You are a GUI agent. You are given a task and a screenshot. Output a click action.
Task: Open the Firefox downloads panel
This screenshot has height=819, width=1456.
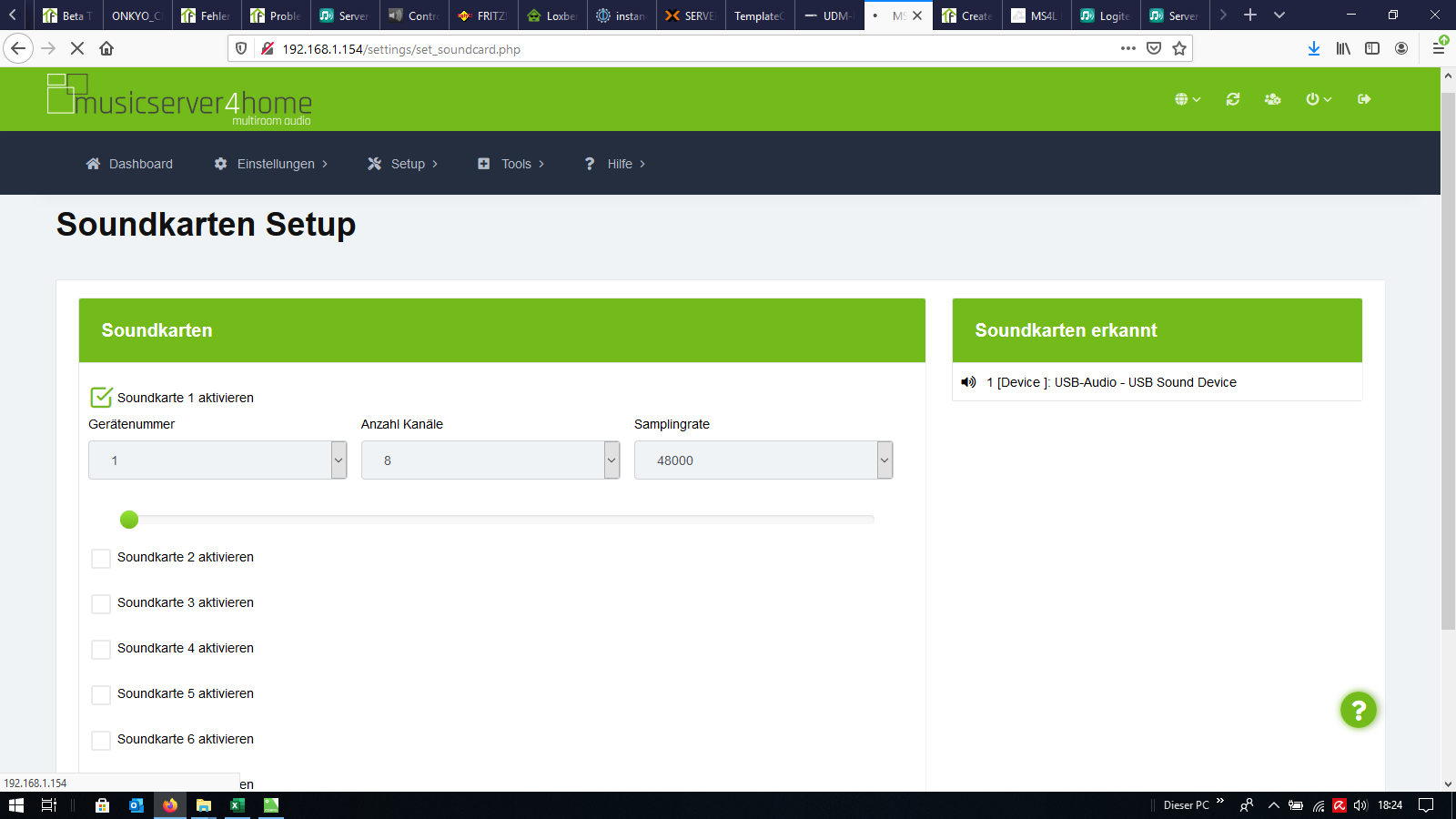coord(1314,48)
